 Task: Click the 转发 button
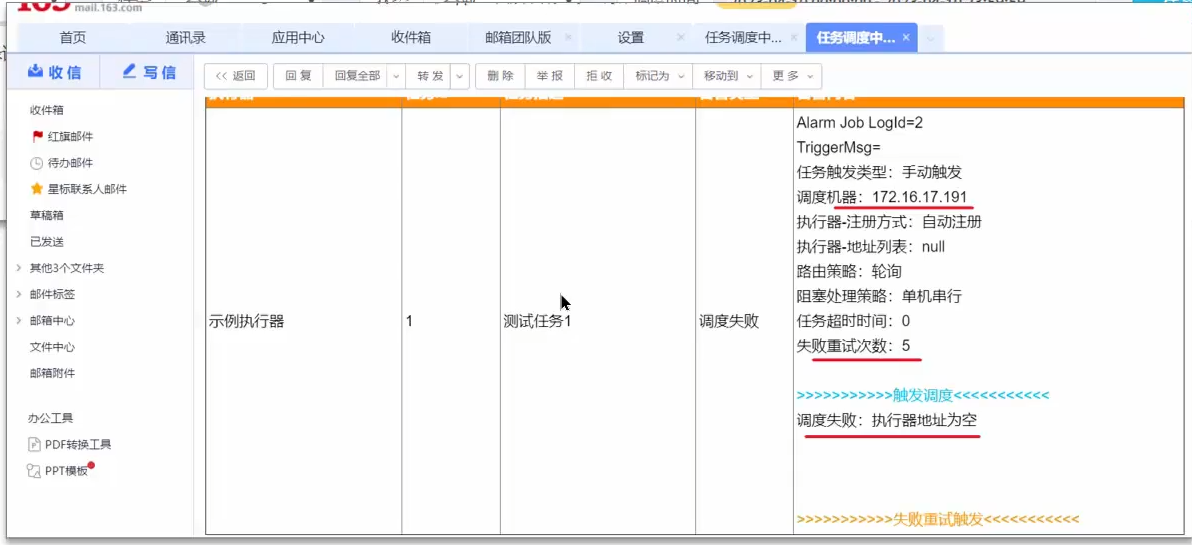click(430, 76)
